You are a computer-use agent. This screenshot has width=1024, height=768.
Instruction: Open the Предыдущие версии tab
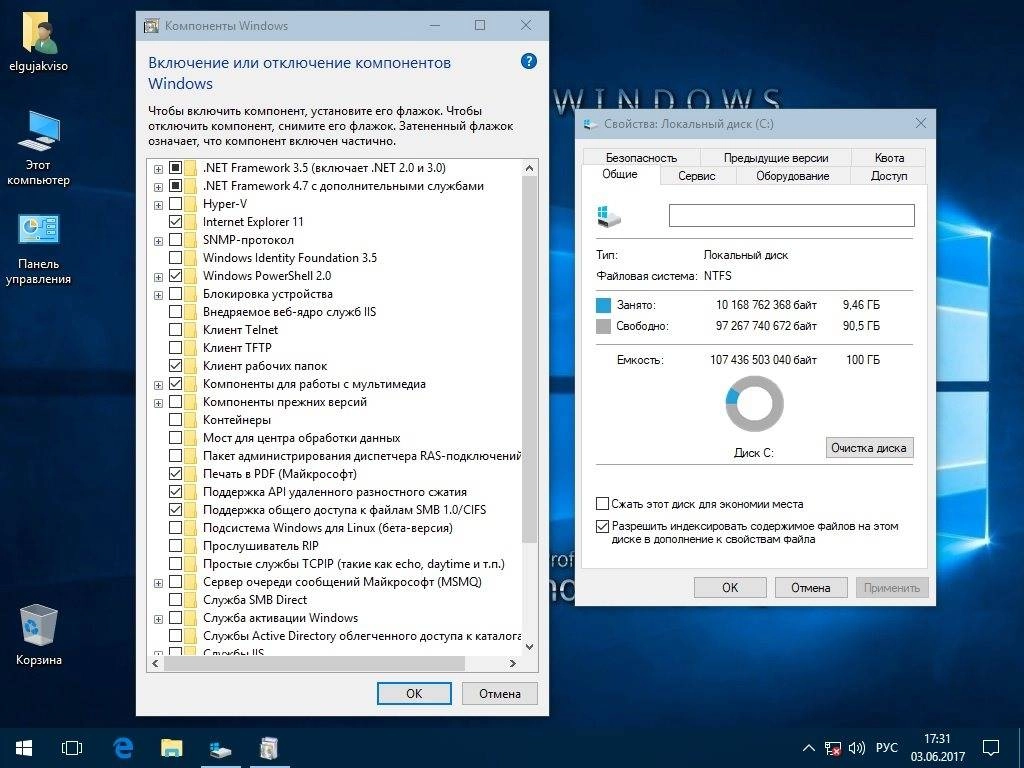(776, 157)
